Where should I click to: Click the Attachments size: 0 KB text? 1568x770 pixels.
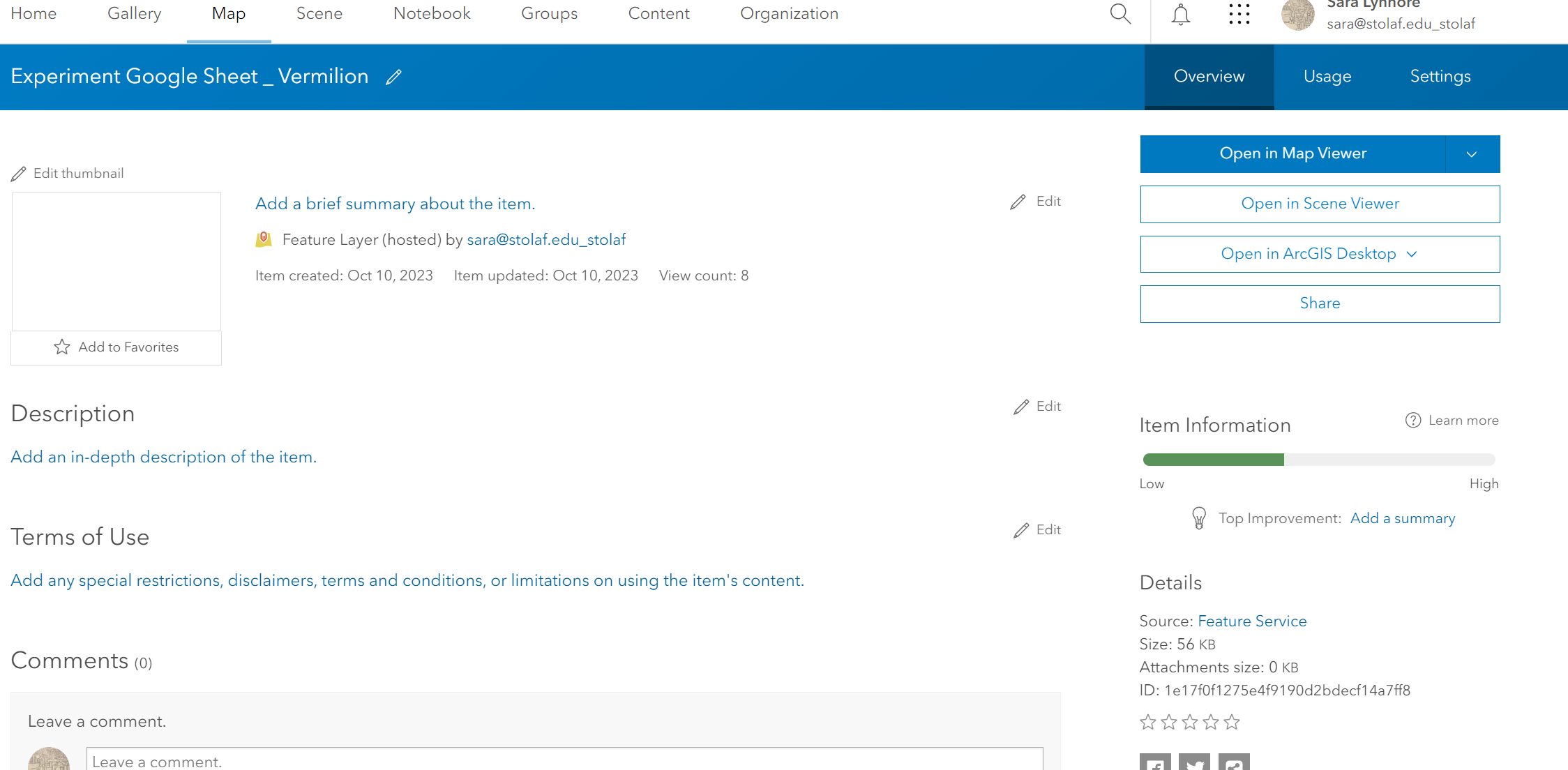[1219, 667]
